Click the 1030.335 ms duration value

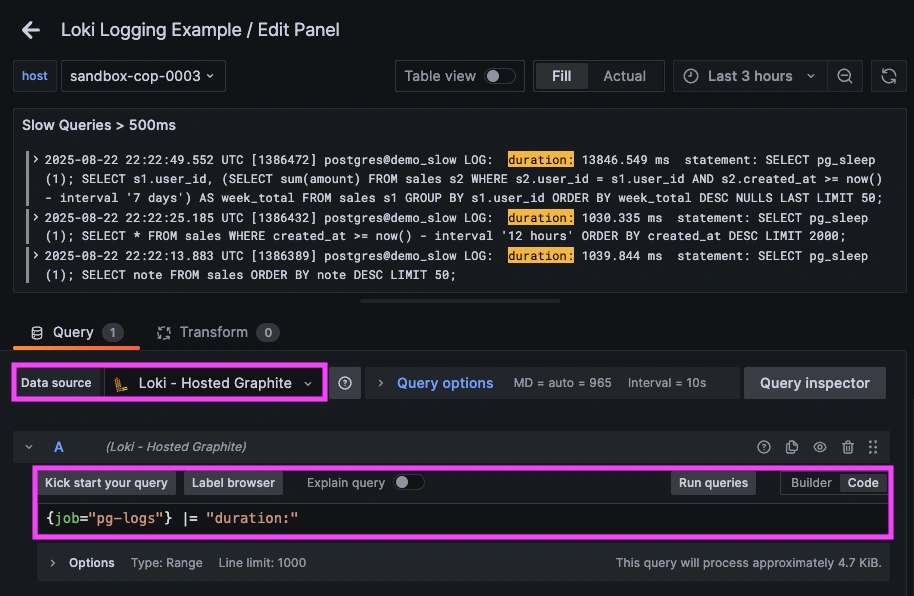pyautogui.click(x=622, y=218)
